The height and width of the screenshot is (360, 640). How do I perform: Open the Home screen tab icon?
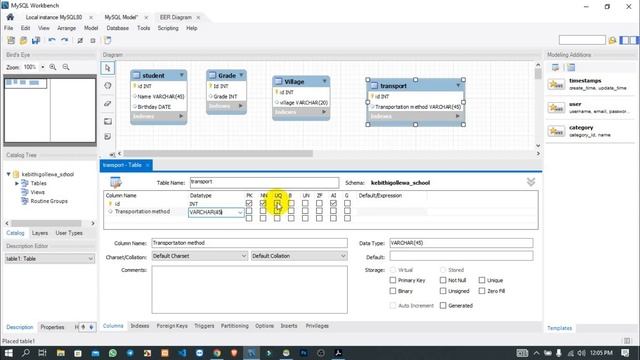point(10,17)
